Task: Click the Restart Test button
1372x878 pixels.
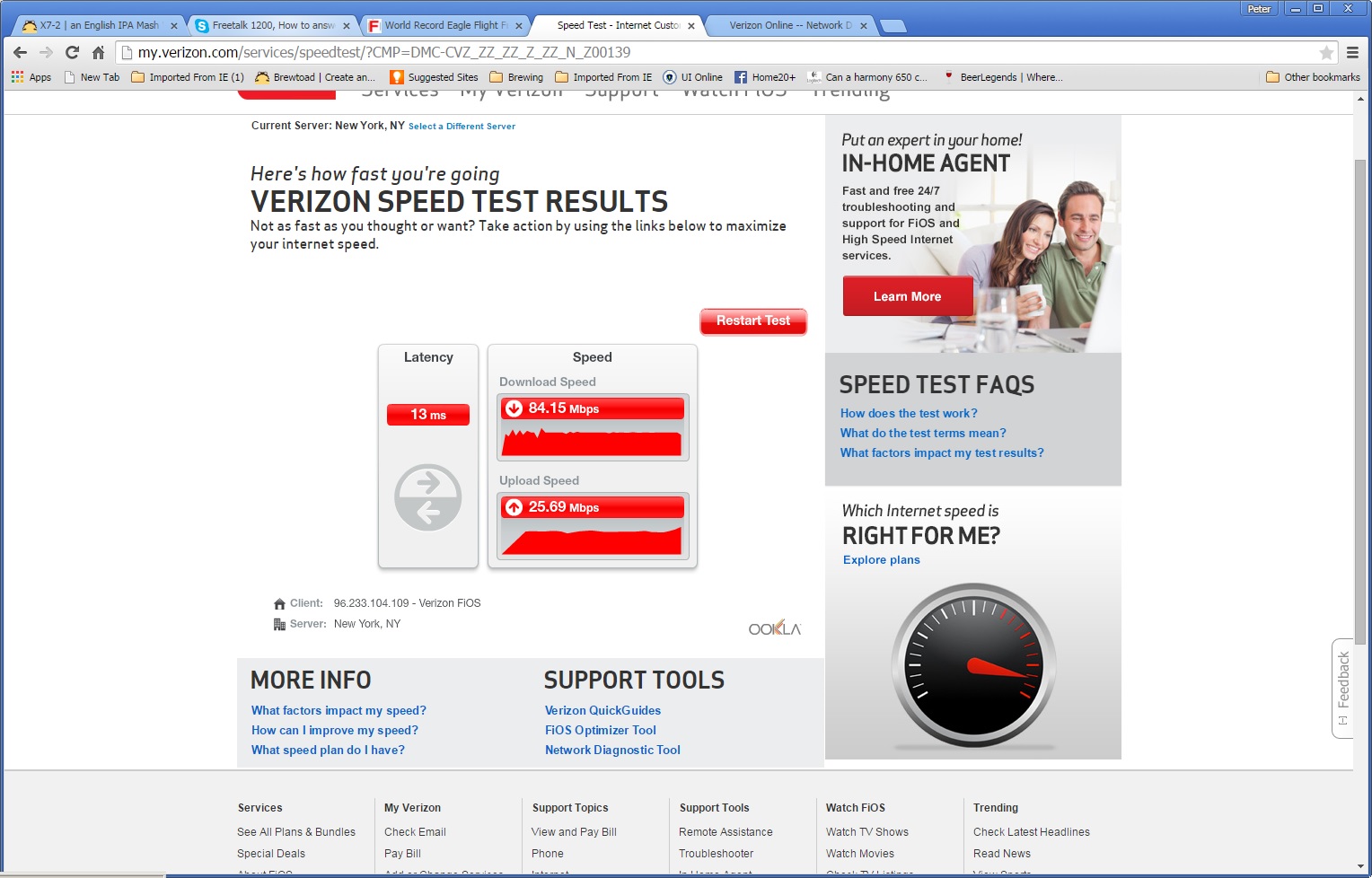Action: pyautogui.click(x=753, y=321)
